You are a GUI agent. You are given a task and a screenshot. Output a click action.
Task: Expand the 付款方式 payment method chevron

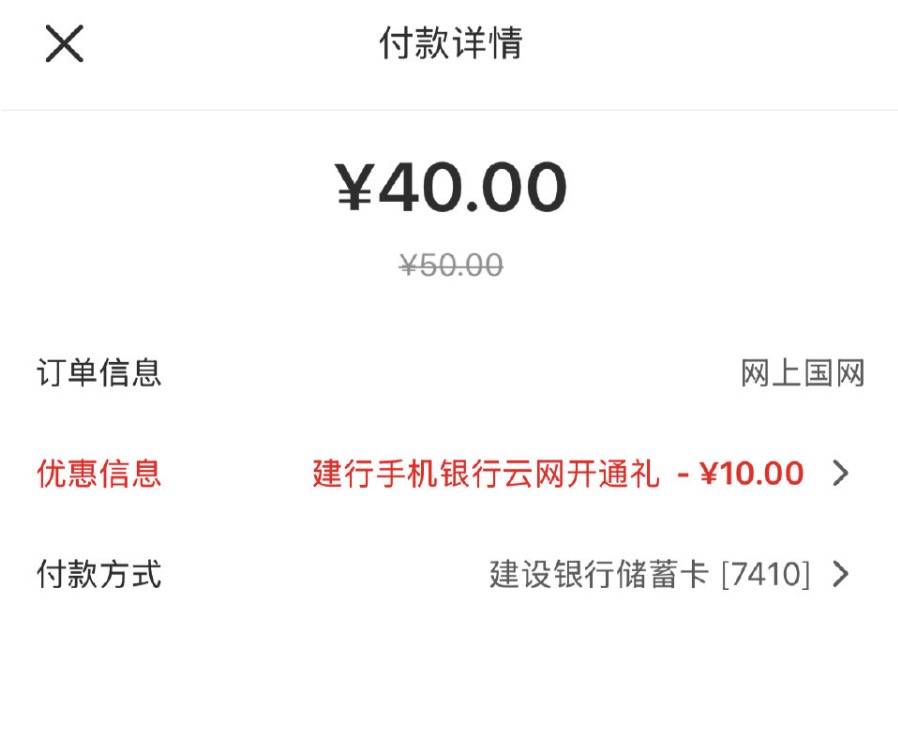840,574
